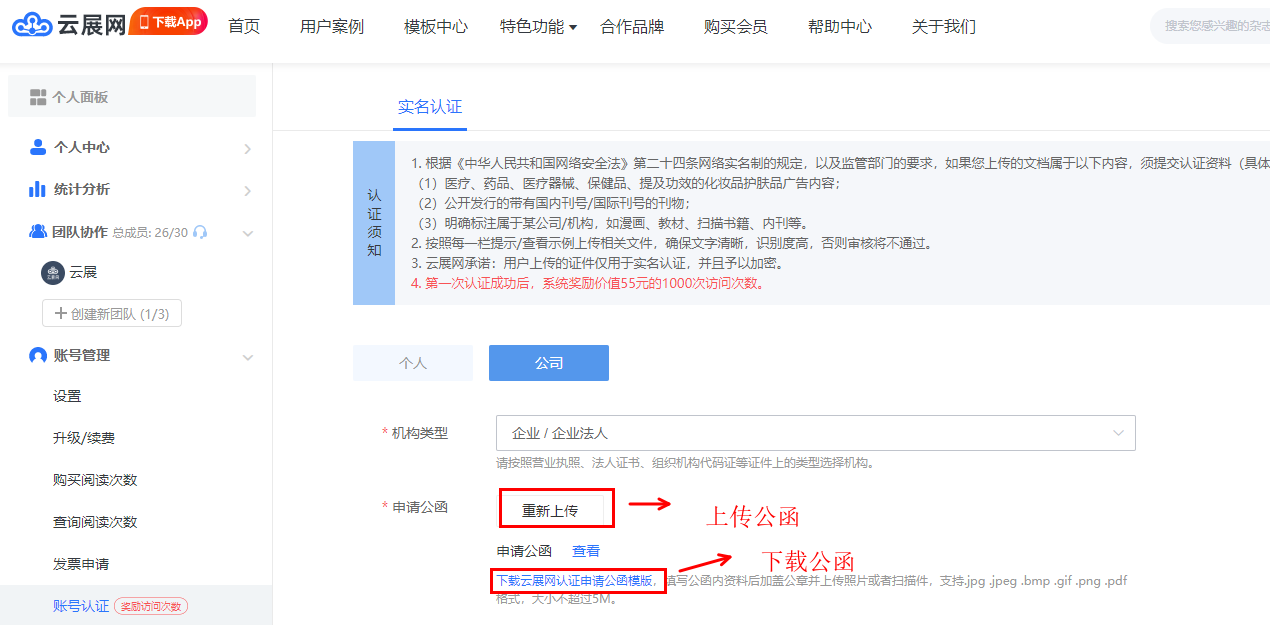1270x625 pixels.
Task: Open 发票申请 in sidebar
Action: click(81, 564)
